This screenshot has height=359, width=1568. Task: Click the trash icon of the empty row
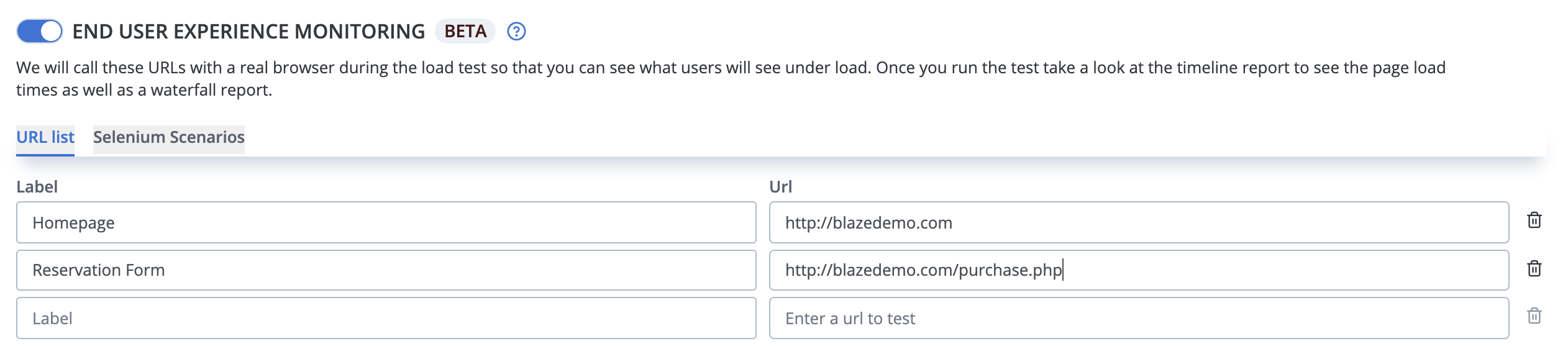click(1534, 316)
